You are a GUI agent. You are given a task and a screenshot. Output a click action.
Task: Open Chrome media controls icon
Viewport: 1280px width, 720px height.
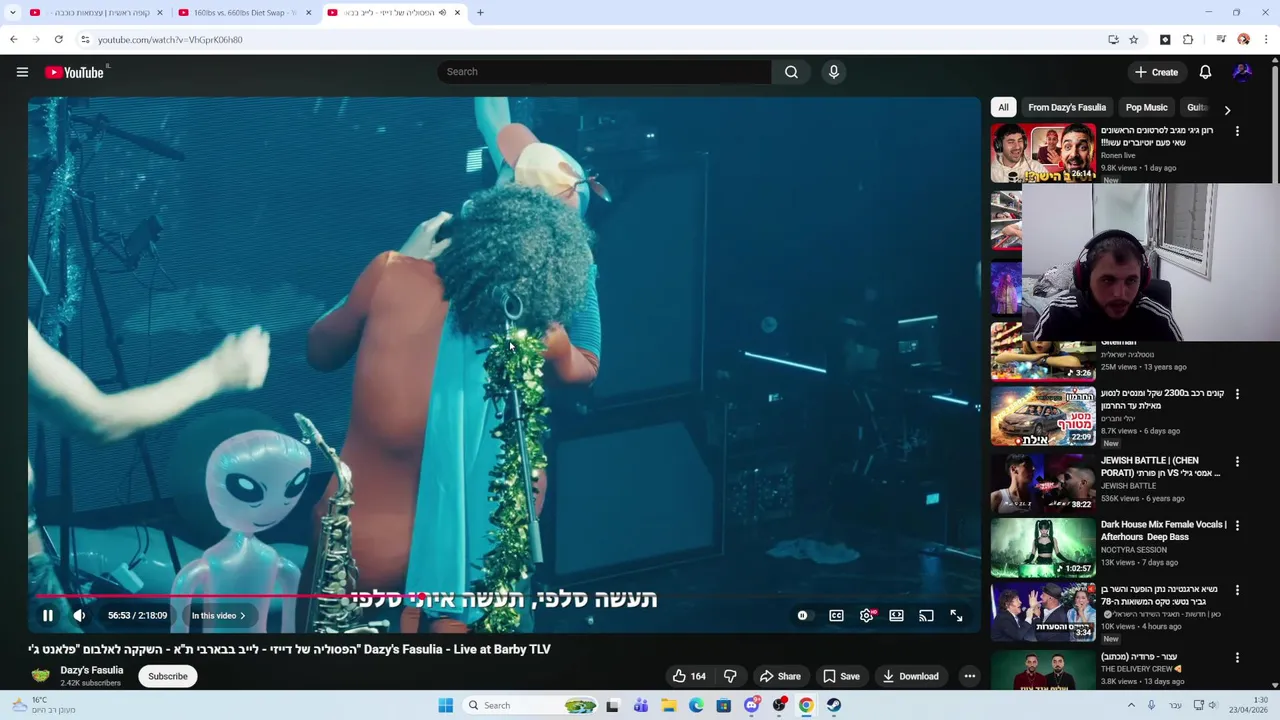tap(1220, 40)
